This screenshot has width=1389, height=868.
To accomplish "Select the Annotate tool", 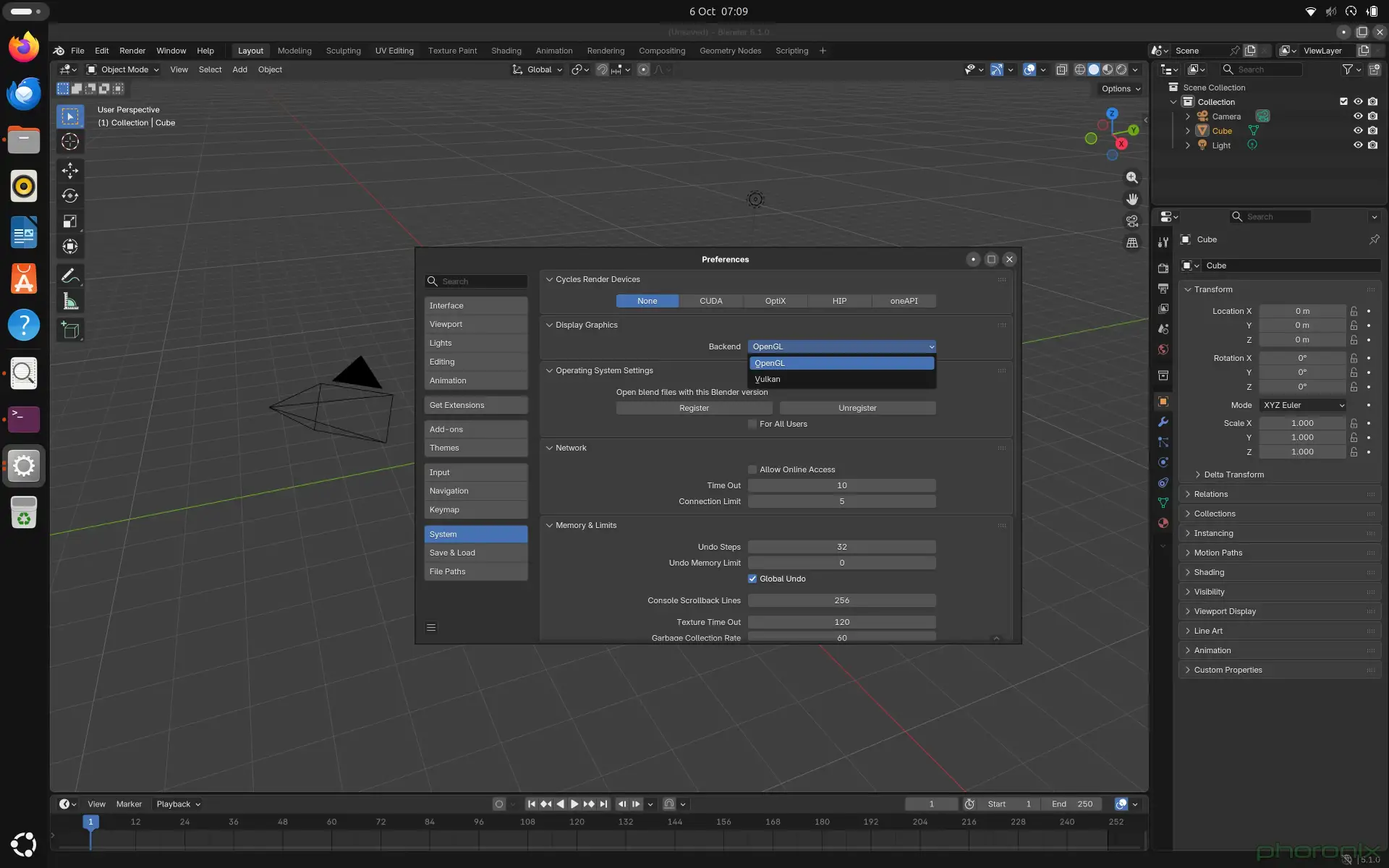I will pyautogui.click(x=70, y=276).
